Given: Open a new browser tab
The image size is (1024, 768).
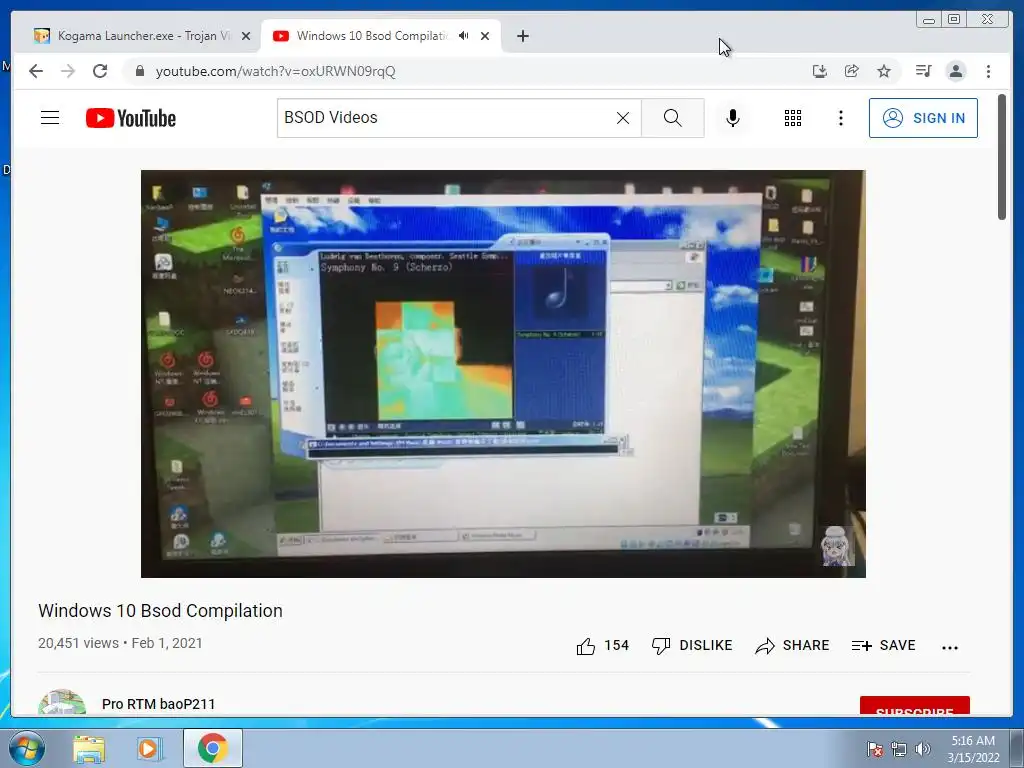Looking at the screenshot, I should pos(522,36).
